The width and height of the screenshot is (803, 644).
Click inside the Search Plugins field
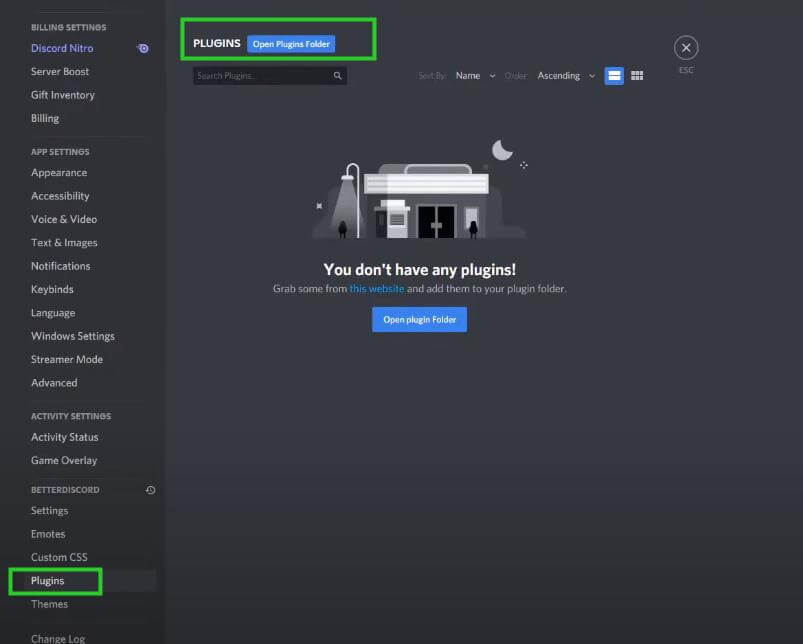coord(262,76)
